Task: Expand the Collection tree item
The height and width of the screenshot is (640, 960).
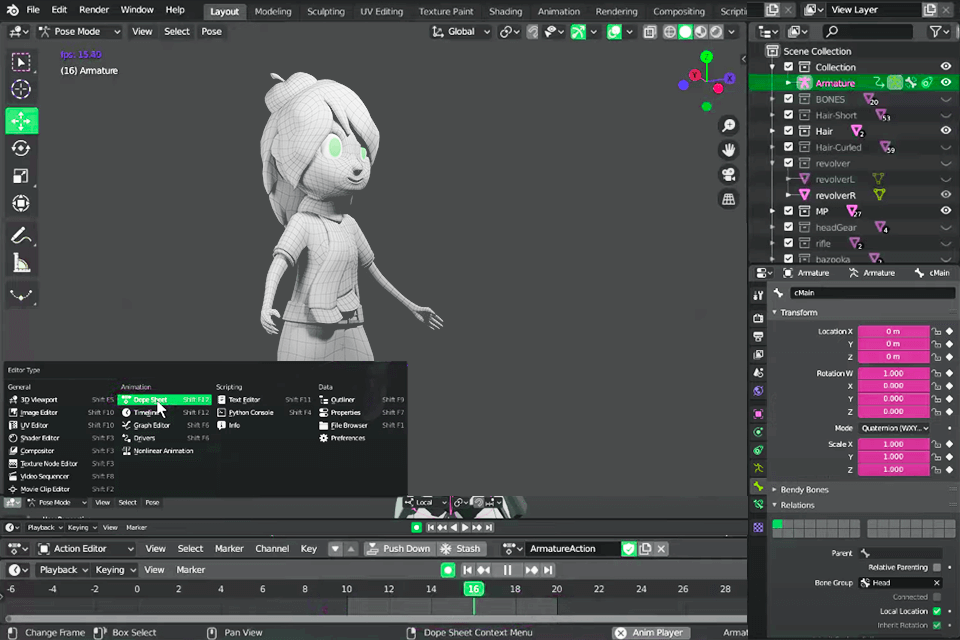Action: (774, 67)
